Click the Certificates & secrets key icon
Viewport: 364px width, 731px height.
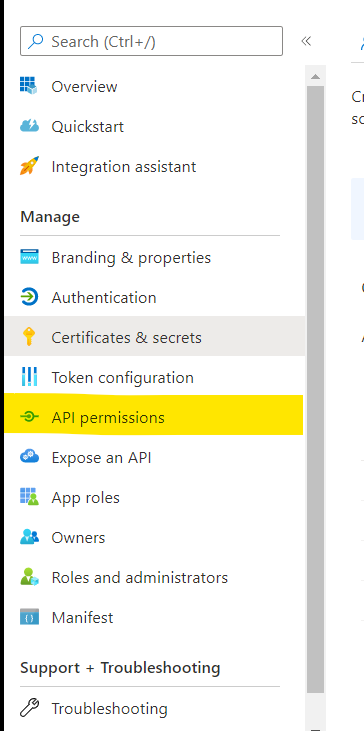(x=29, y=337)
